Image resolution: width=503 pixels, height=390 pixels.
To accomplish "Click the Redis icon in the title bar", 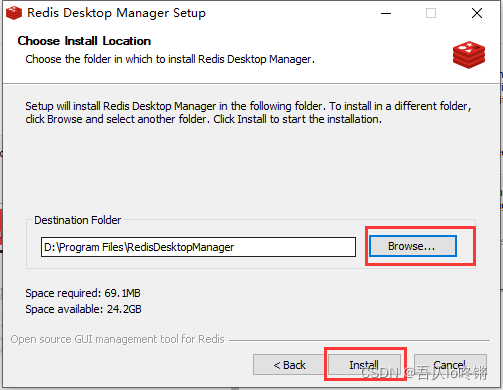I will (14, 13).
